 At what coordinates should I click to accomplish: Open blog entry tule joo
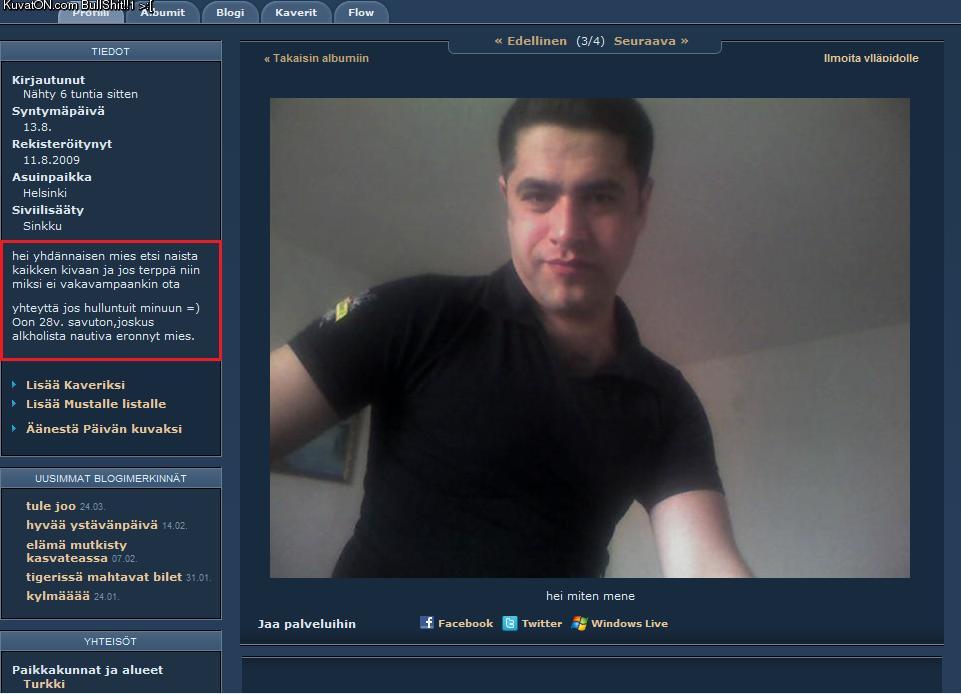[x=51, y=506]
